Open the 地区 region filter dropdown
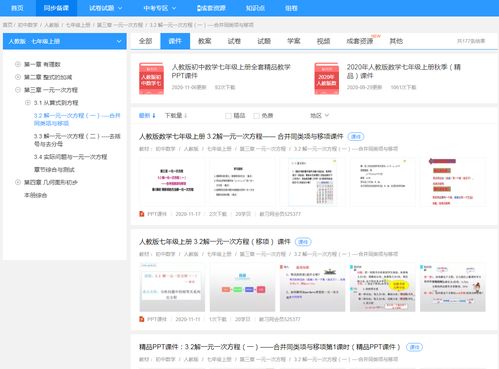The image size is (499, 369). coord(320,116)
